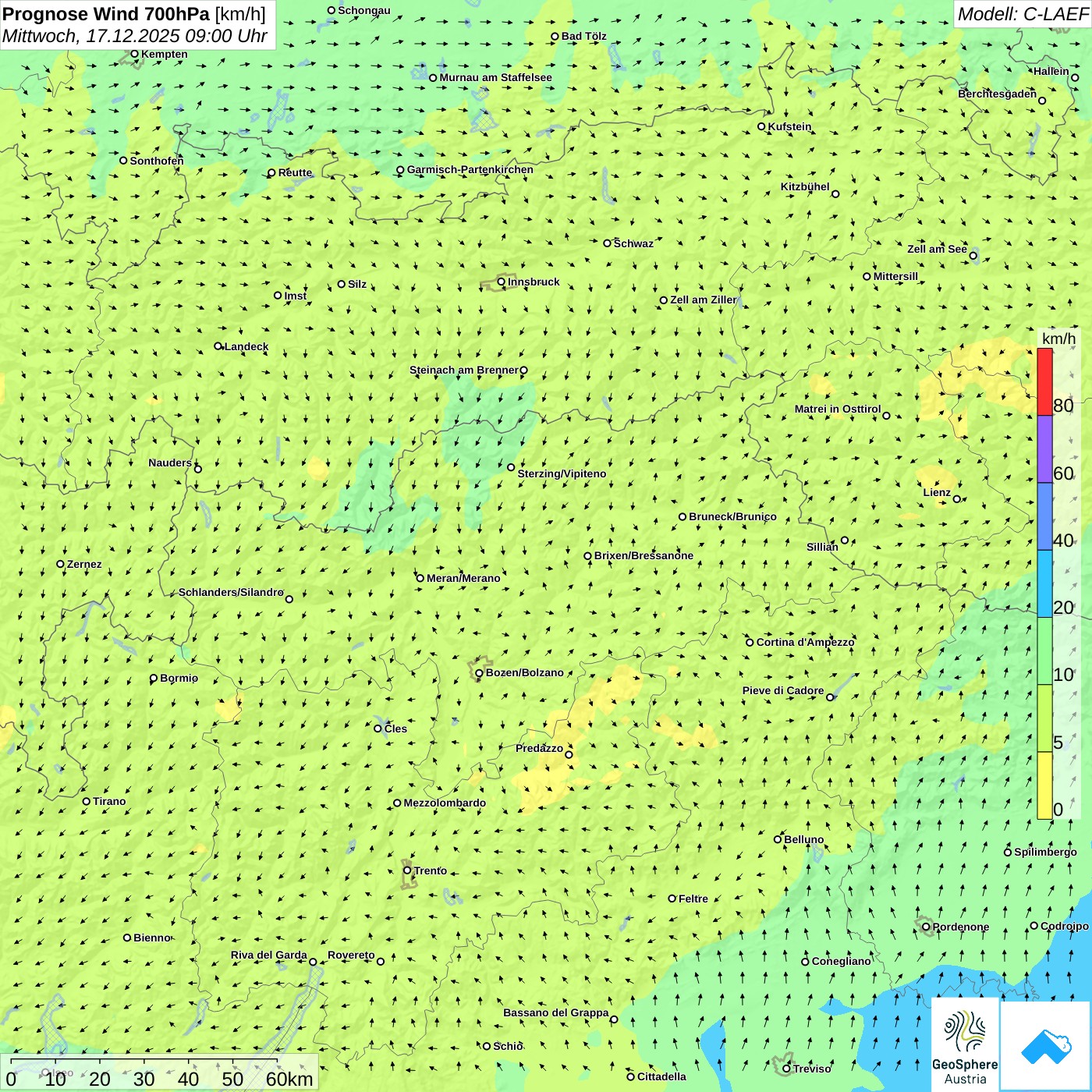The width and height of the screenshot is (1092, 1092).
Task: Click the red 80 km/h legend color
Action: (x=1044, y=382)
